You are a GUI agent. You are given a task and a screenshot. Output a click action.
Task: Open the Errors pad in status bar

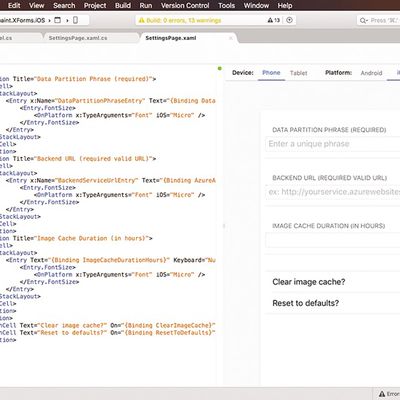389,394
